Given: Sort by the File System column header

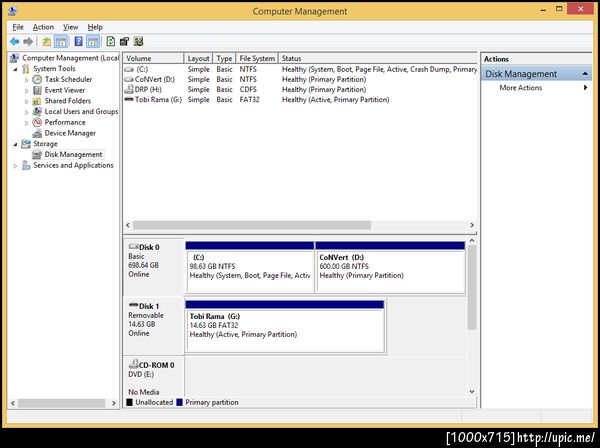Looking at the screenshot, I should coord(257,59).
